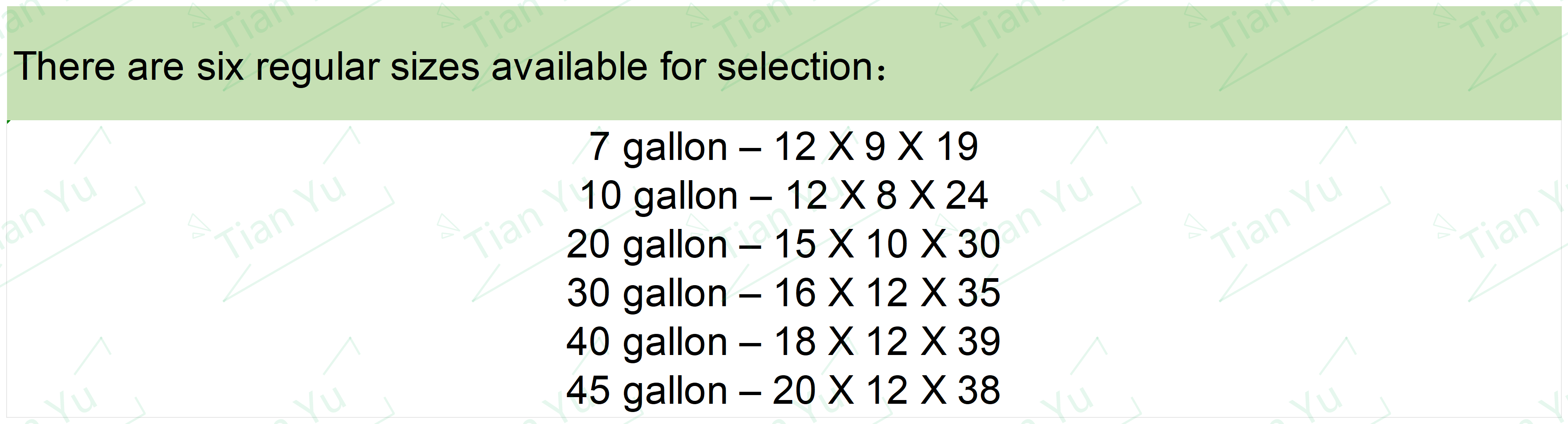1568x424 pixels.
Task: Click the dimensions 12 X 8 X 24
Action: (x=886, y=195)
